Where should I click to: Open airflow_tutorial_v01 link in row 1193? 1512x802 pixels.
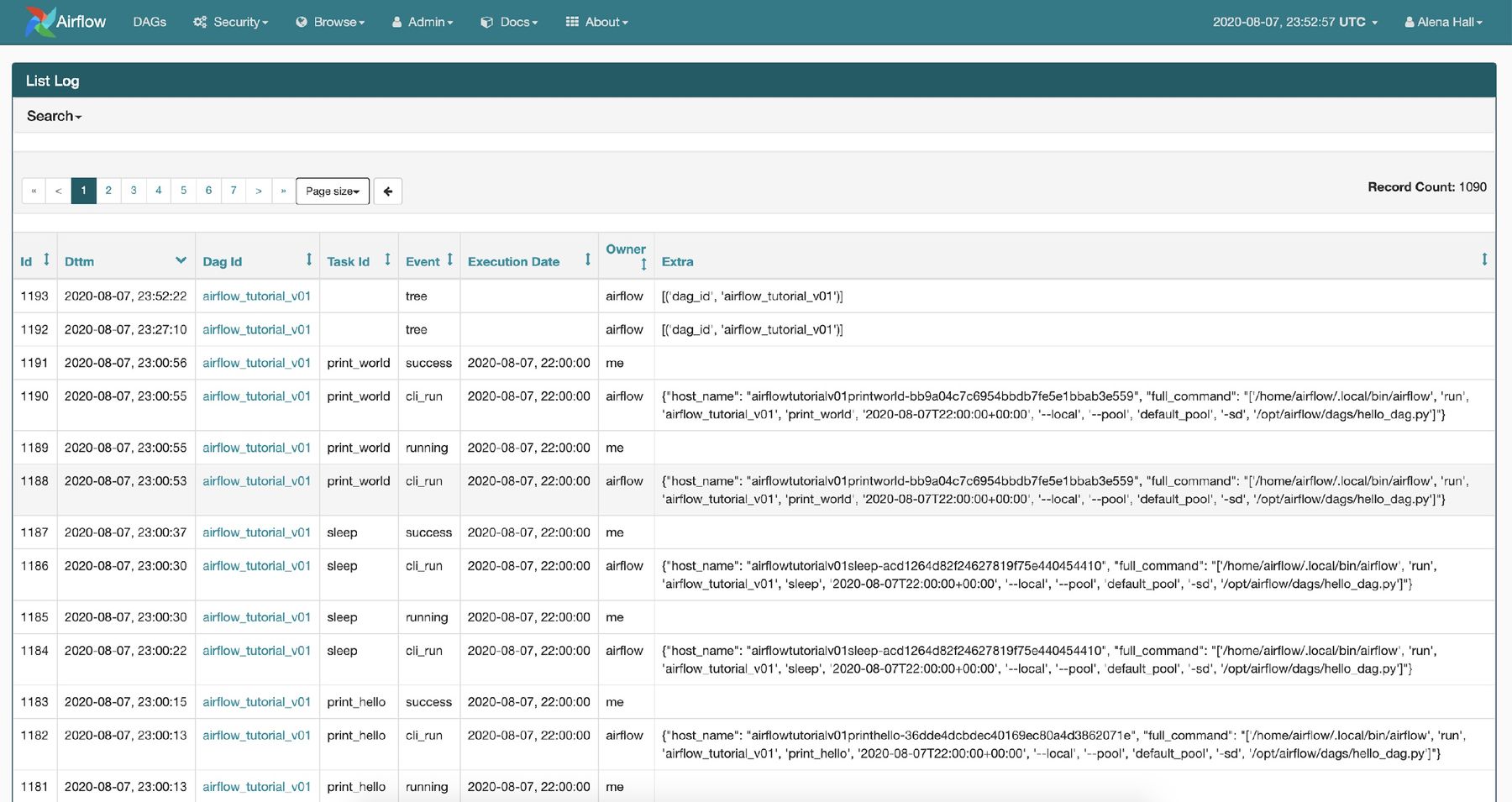point(256,296)
